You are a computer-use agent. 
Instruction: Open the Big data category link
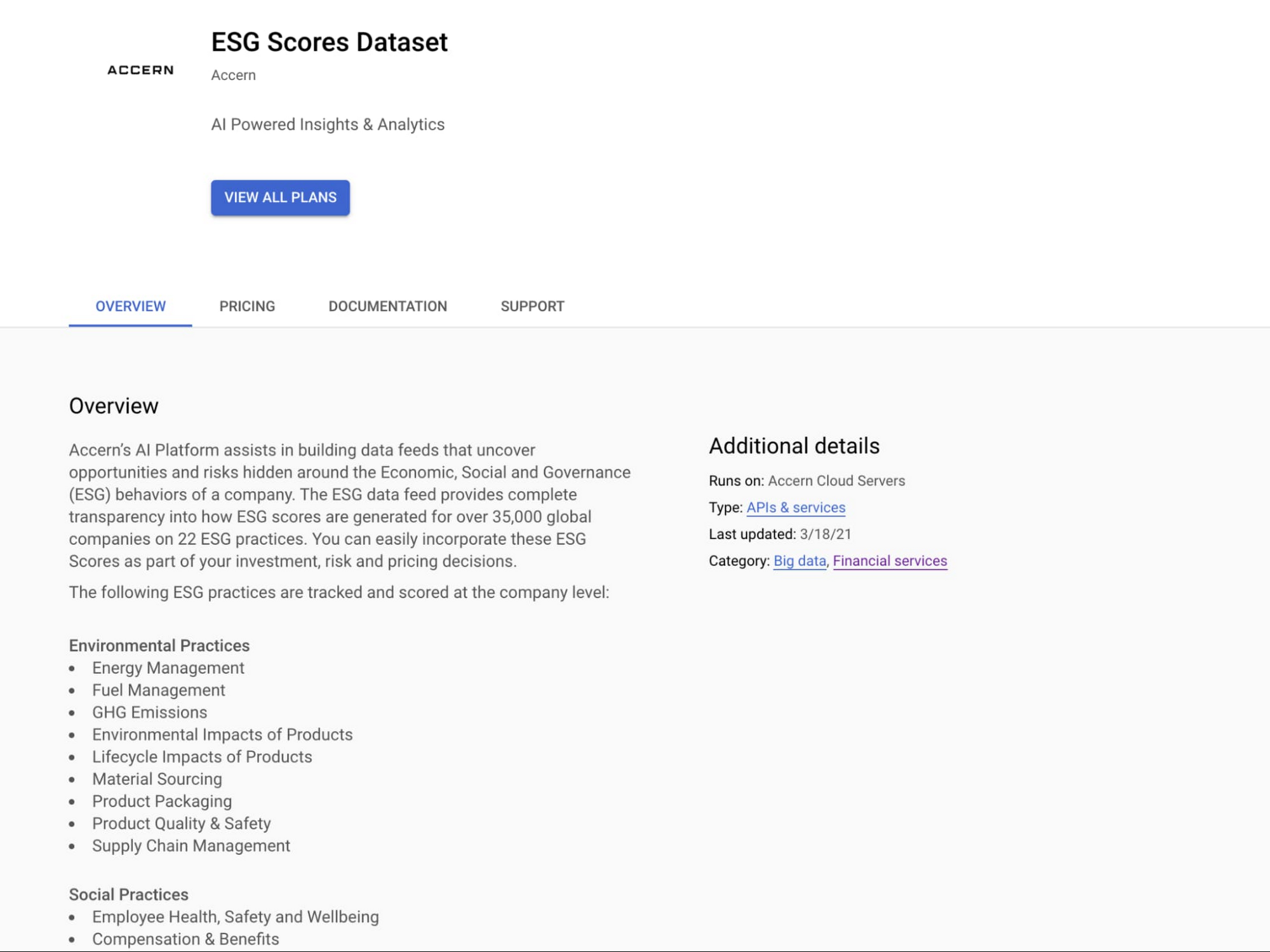799,561
